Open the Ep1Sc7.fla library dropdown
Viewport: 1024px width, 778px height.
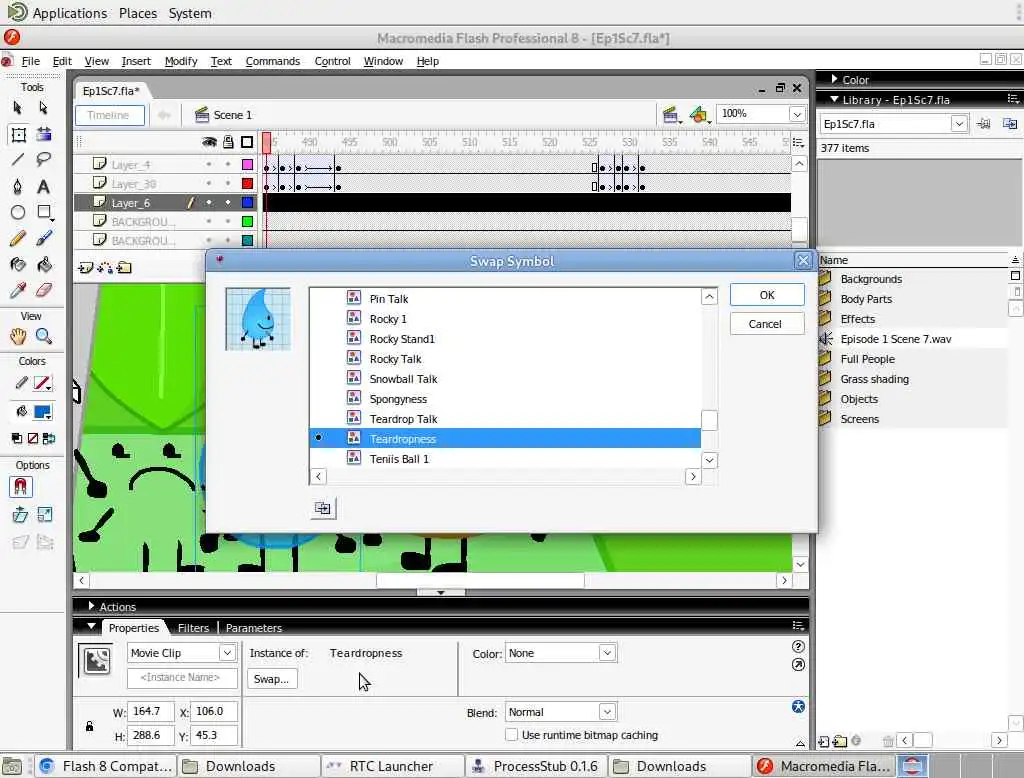(x=959, y=123)
